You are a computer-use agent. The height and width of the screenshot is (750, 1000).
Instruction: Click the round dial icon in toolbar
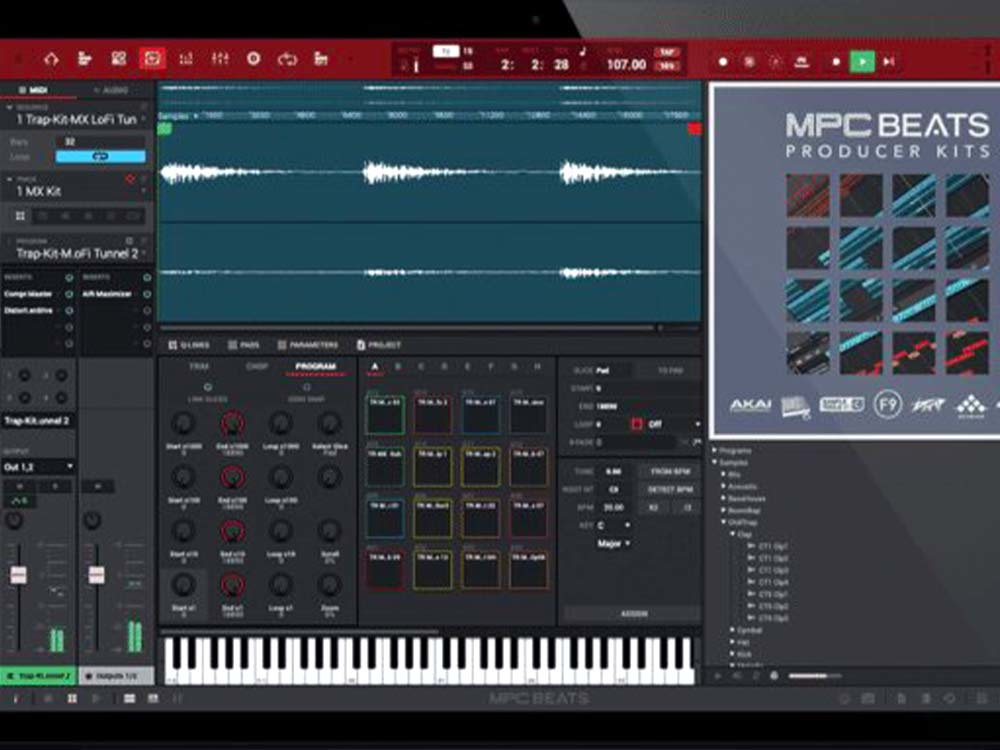click(x=253, y=59)
